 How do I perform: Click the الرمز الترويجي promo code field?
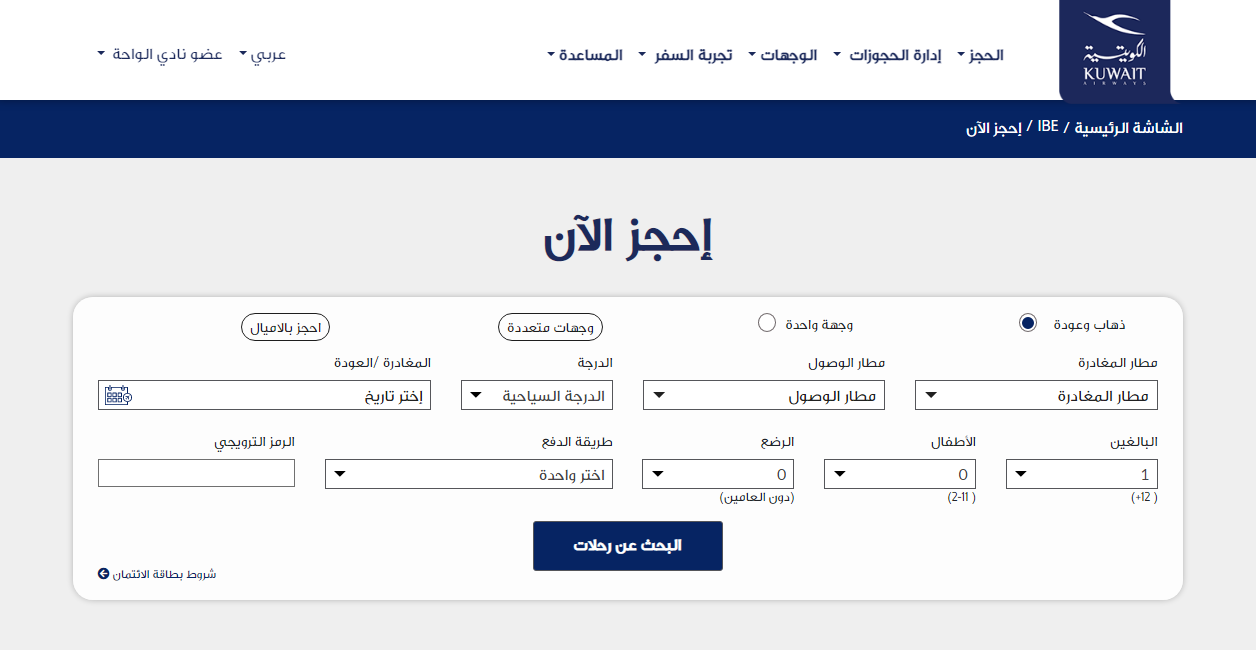196,473
